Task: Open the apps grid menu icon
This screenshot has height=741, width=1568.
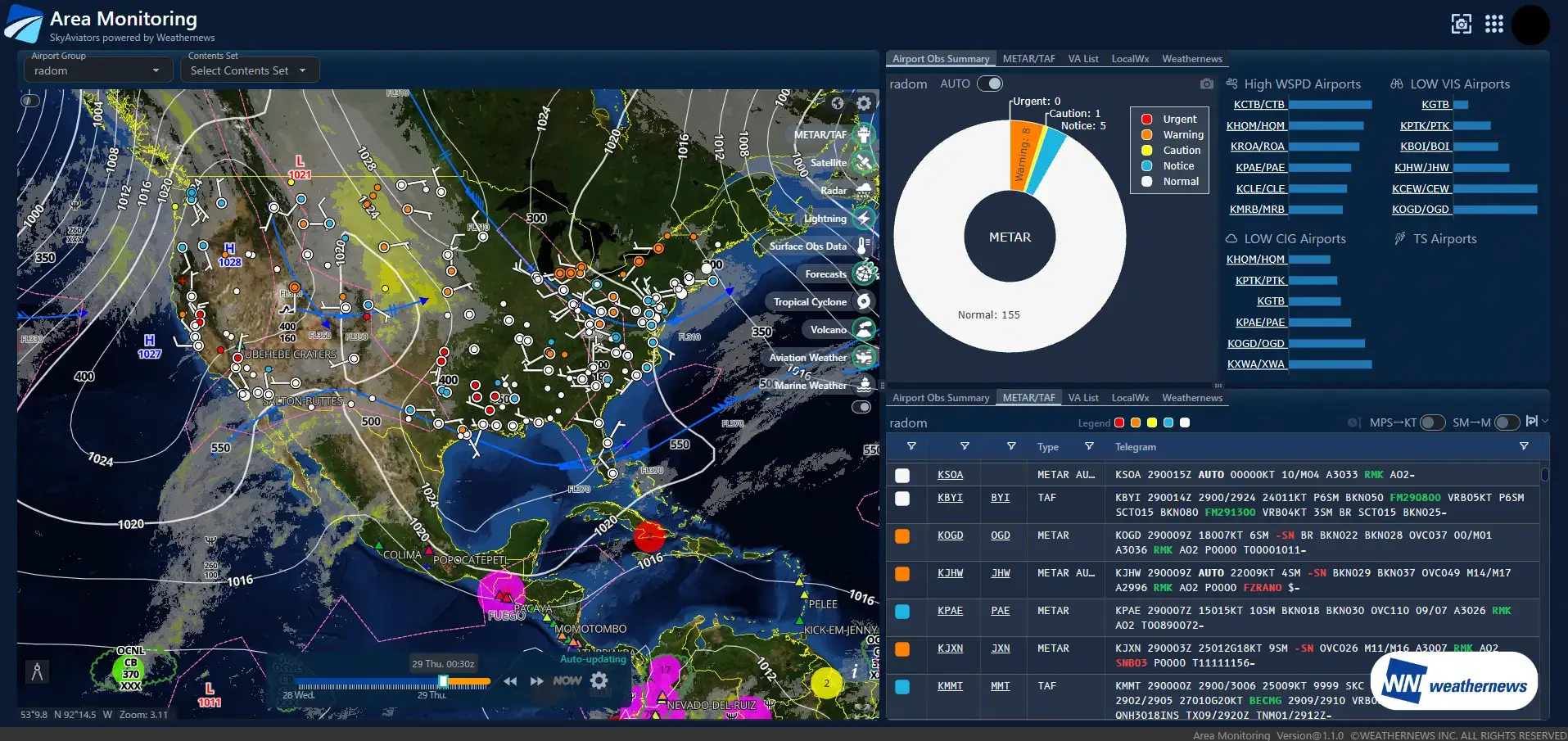Action: click(1493, 24)
